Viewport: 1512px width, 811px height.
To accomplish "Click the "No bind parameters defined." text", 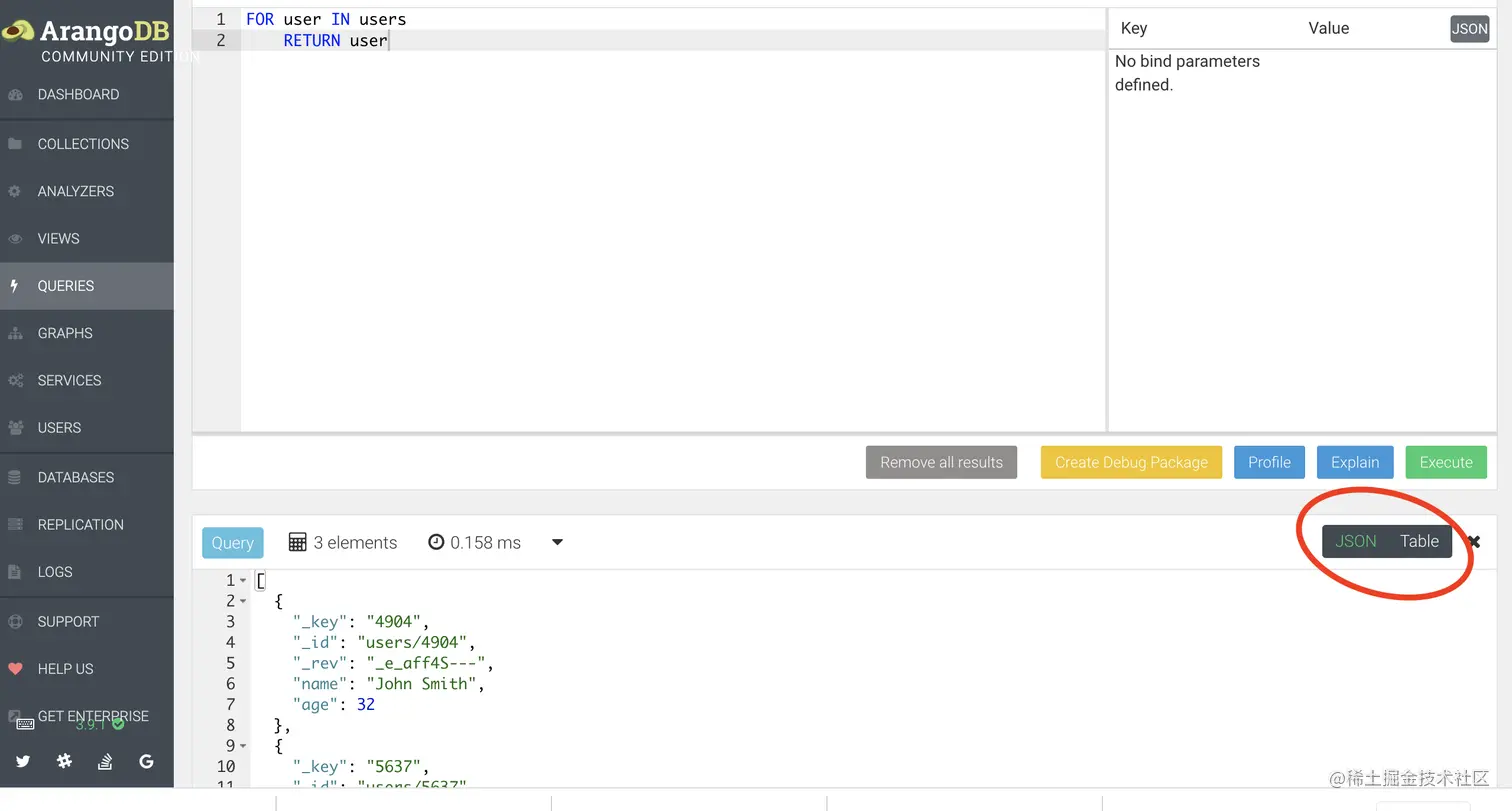I will [x=1187, y=73].
